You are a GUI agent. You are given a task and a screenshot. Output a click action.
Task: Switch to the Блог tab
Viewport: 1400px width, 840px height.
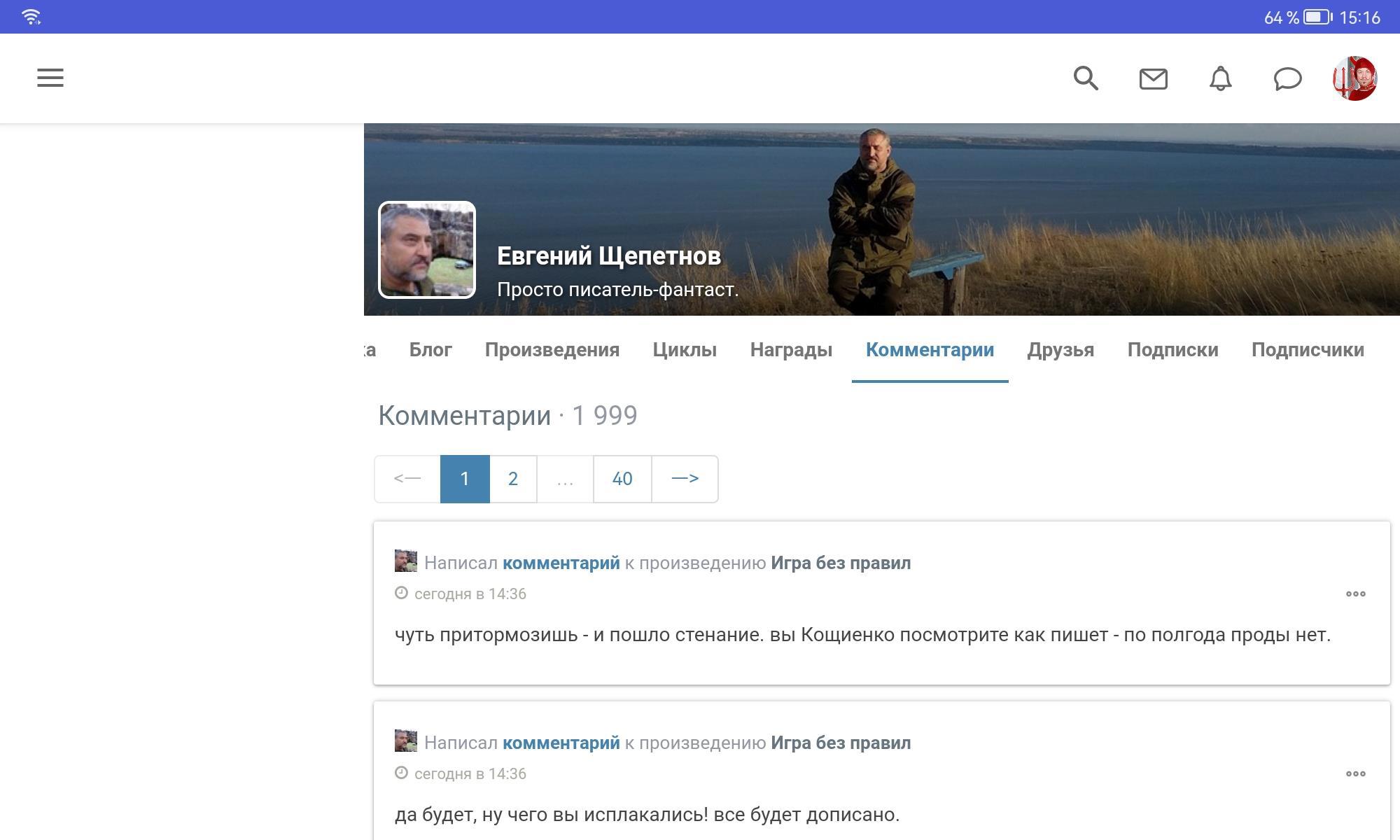(x=430, y=349)
